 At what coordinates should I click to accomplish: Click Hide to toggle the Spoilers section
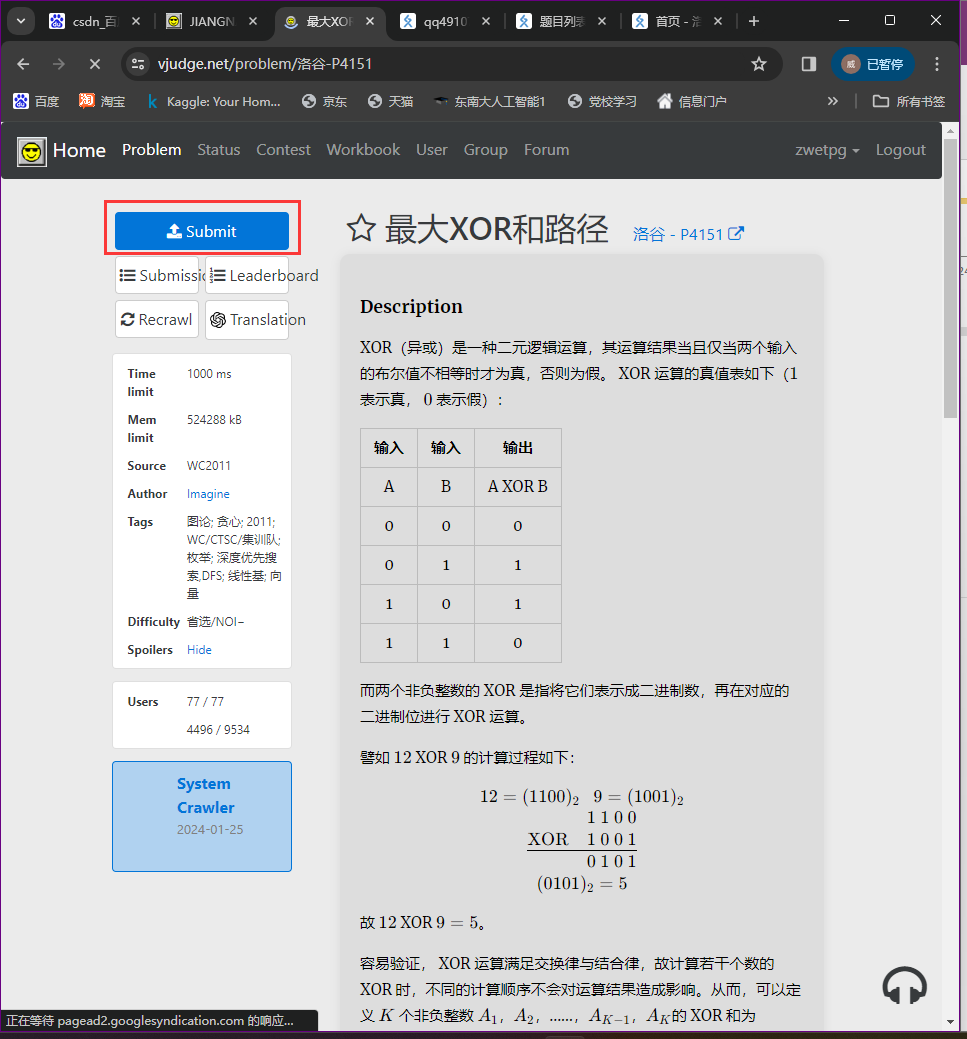point(199,650)
